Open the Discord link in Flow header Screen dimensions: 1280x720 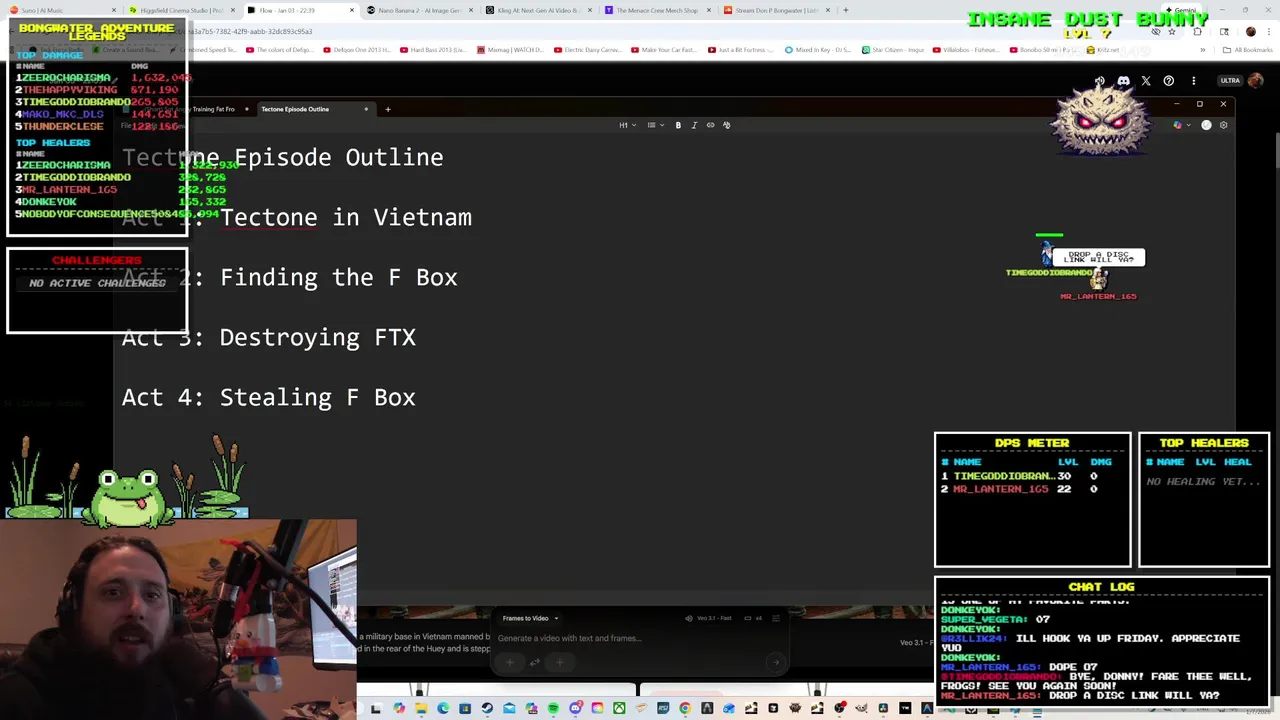coord(1124,81)
